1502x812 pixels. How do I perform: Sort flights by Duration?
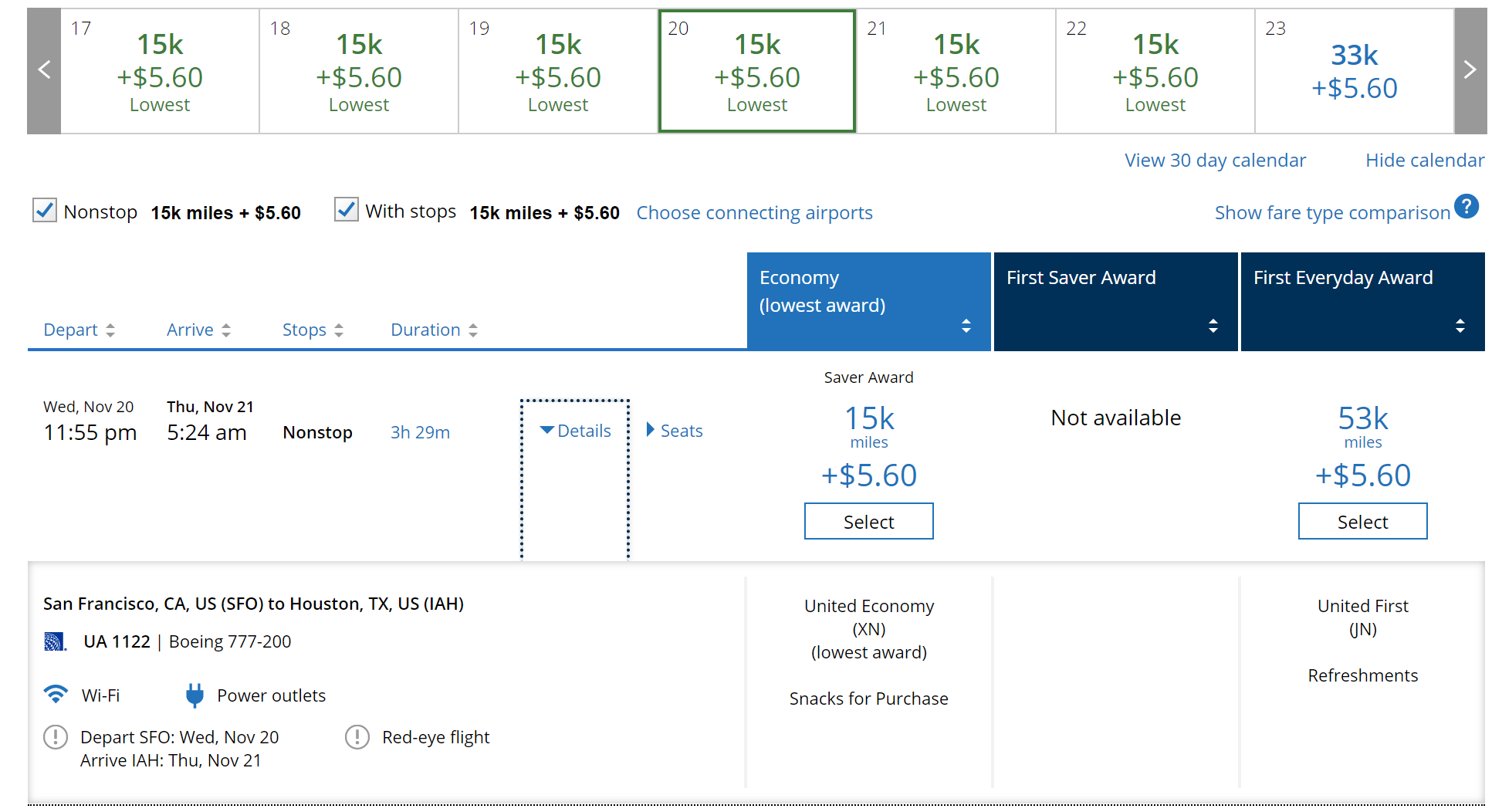[x=434, y=330]
